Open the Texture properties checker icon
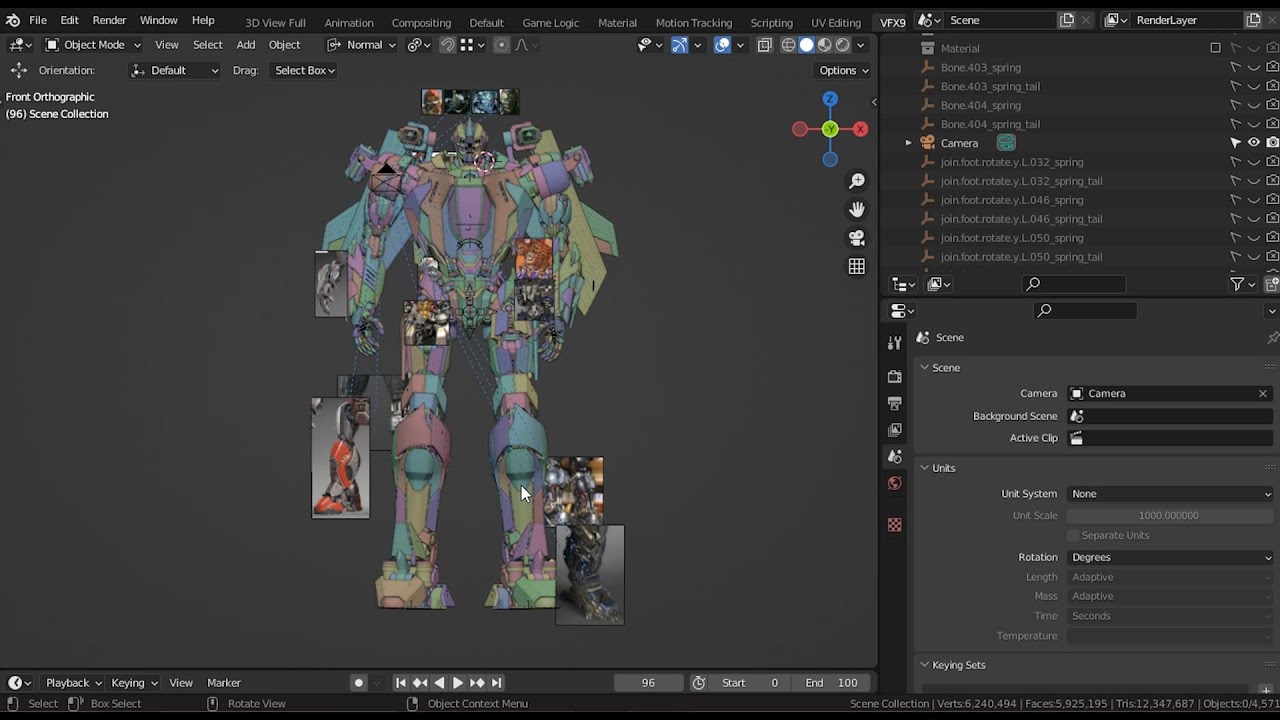 click(895, 525)
